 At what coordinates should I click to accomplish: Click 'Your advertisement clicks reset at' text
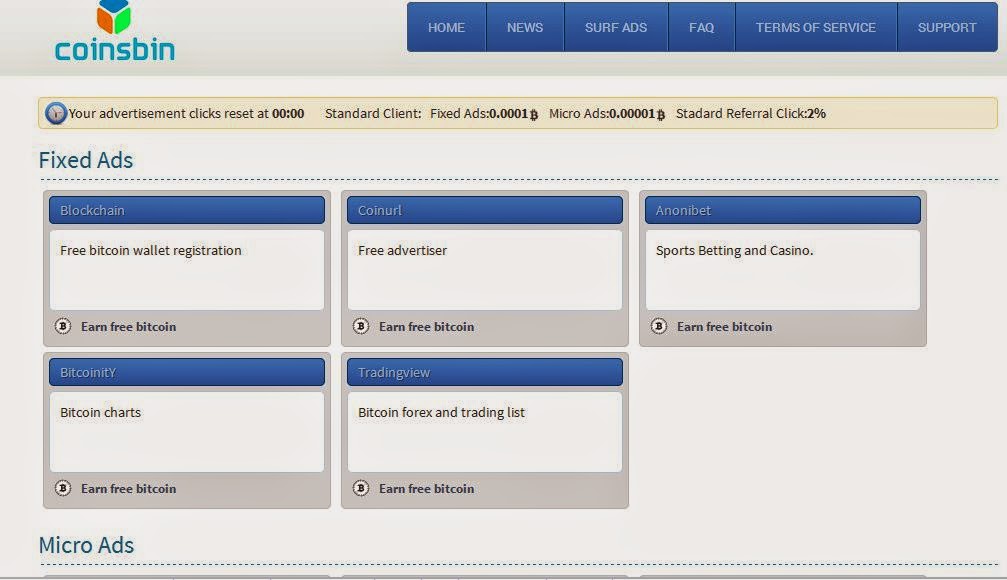point(168,114)
